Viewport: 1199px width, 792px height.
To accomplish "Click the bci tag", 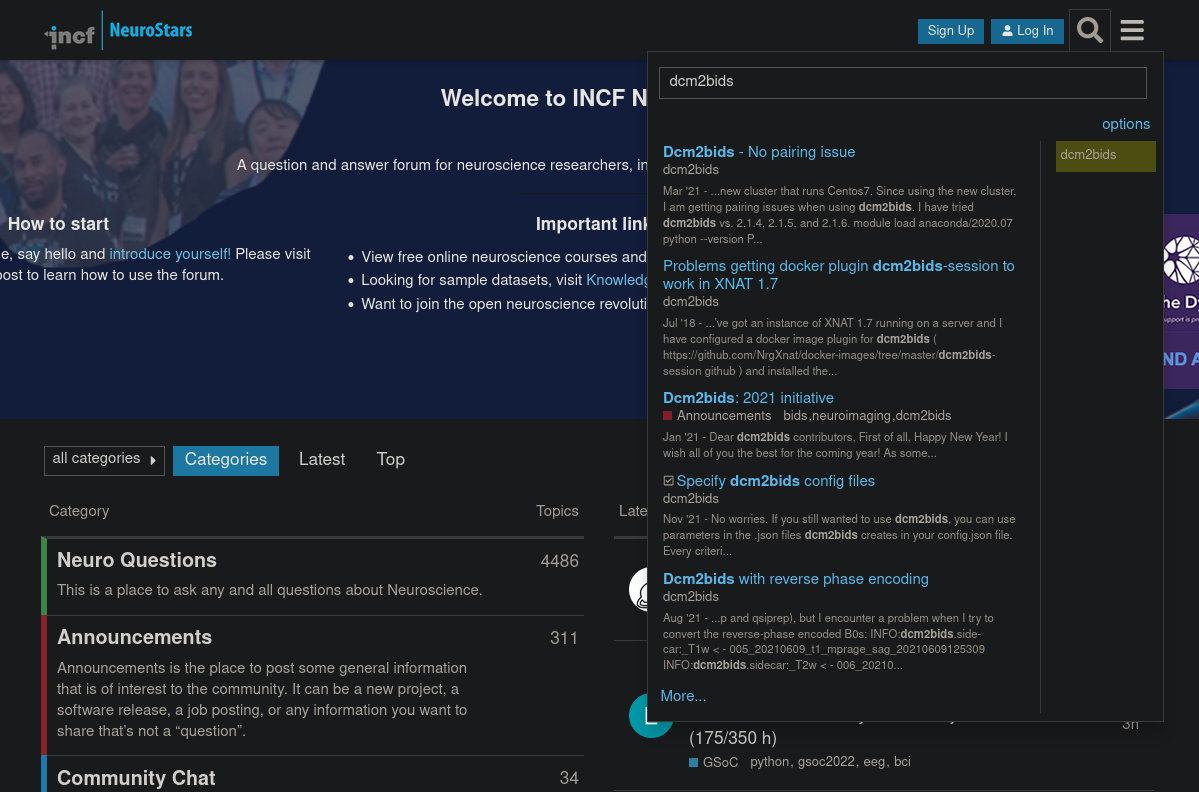I will coord(902,762).
